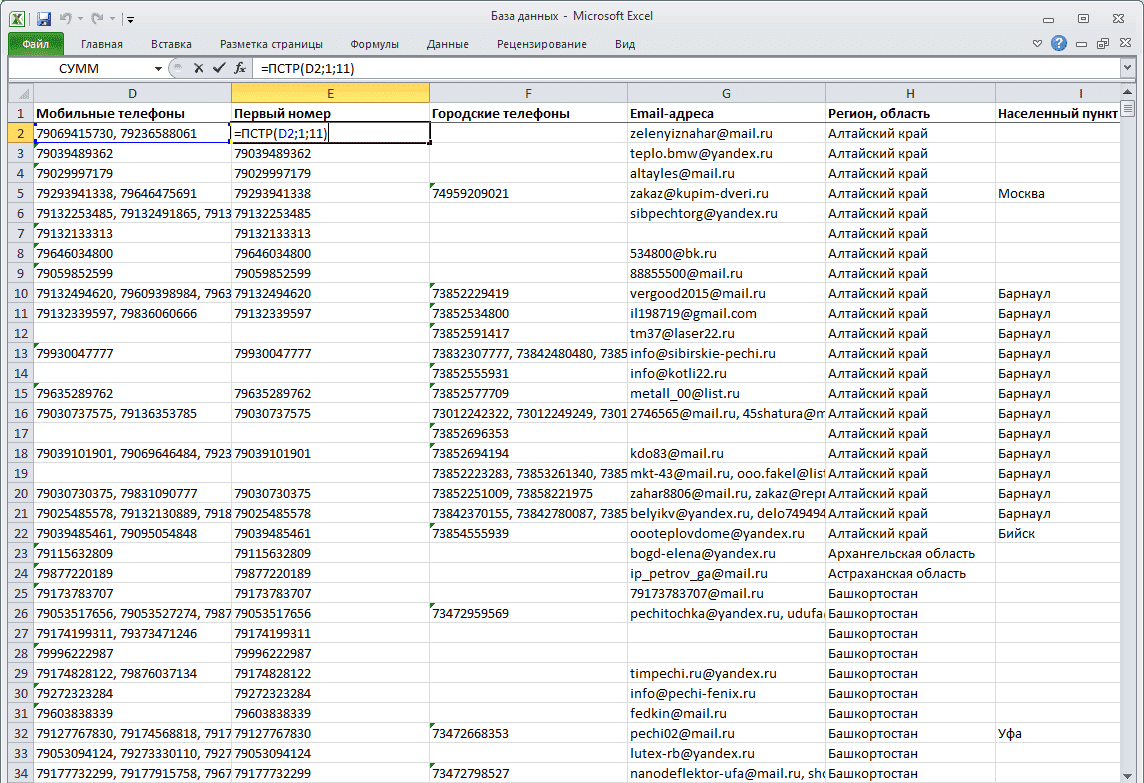Click cell with zelenyiznahar@mail.ru
The image size is (1144, 783).
[x=726, y=134]
